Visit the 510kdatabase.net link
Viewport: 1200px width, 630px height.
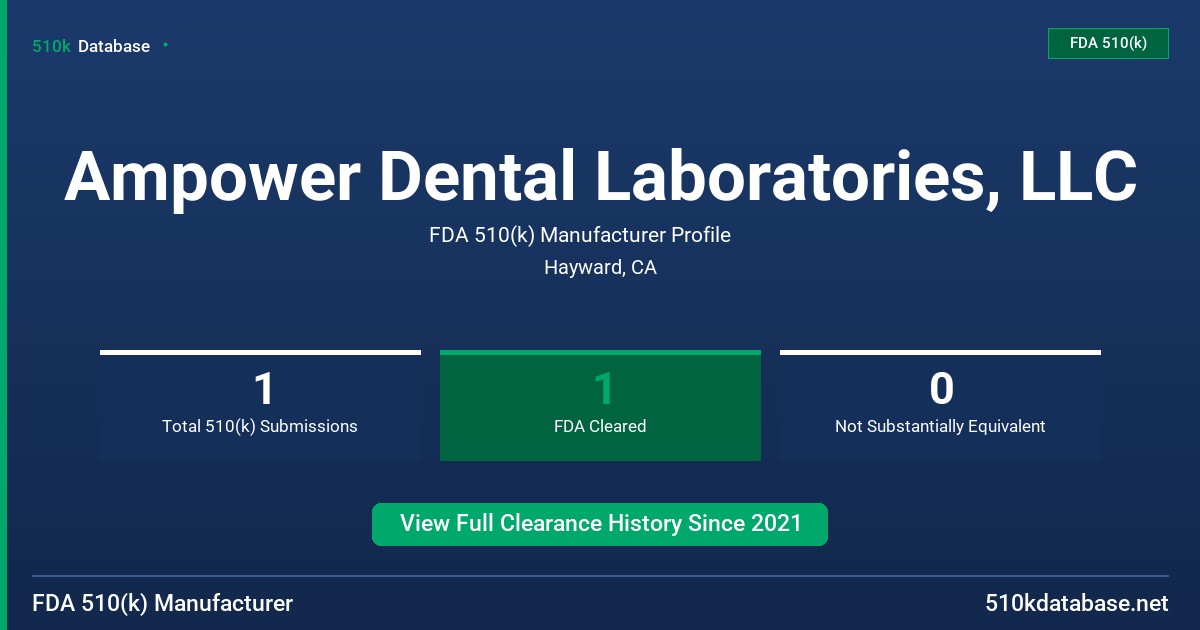click(1076, 603)
